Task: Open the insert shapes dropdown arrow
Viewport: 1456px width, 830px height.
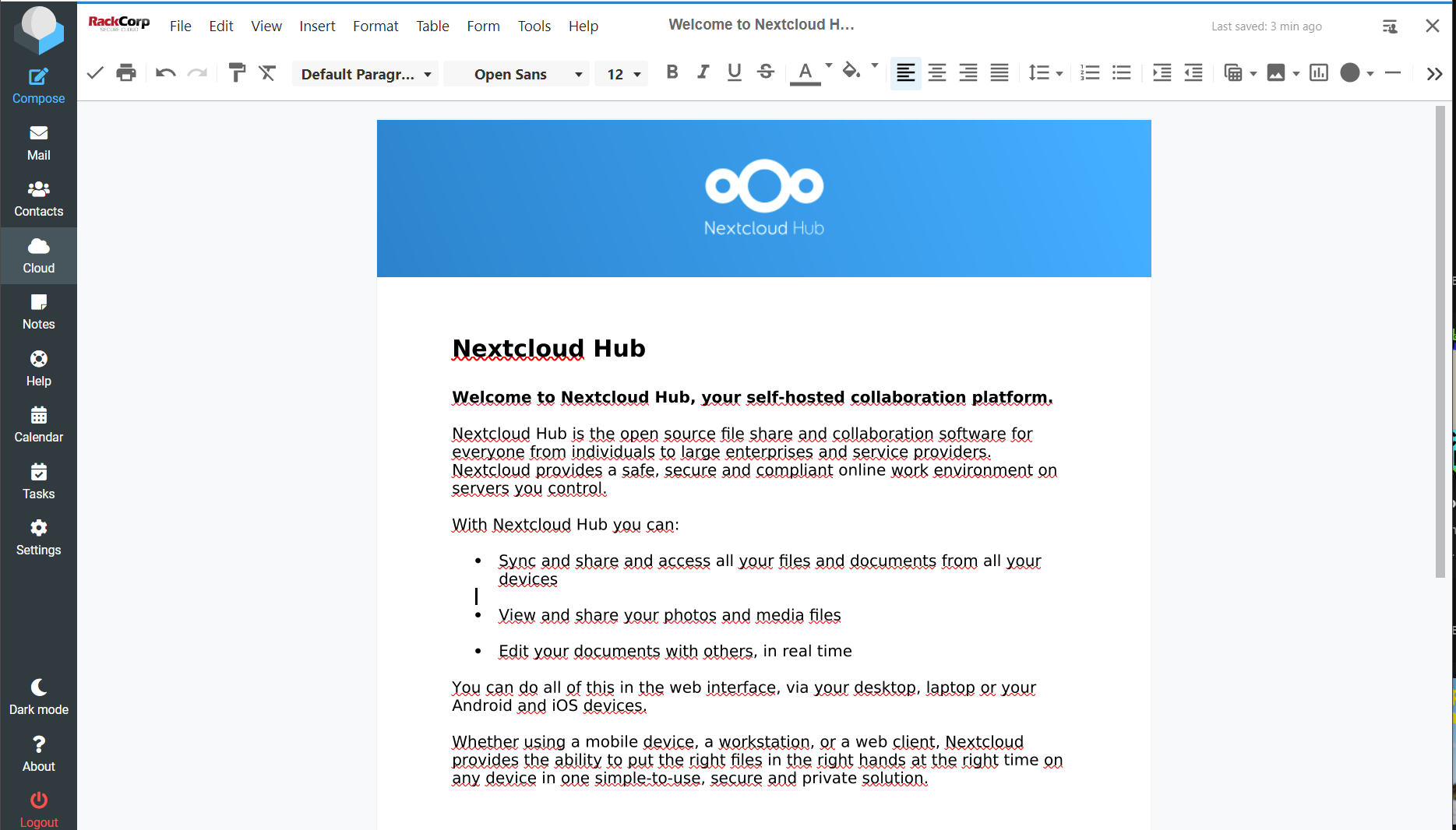Action: 1370,74
